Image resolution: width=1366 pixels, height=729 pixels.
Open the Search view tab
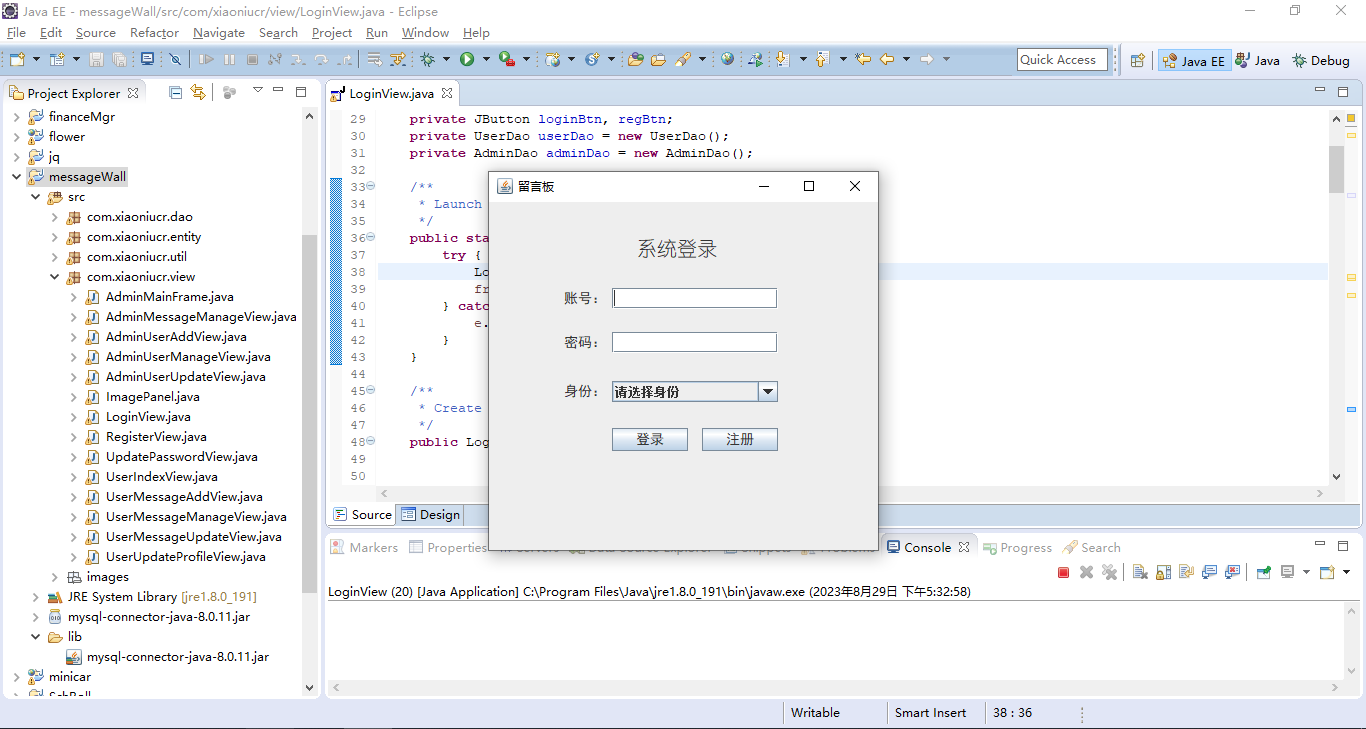coord(1092,547)
